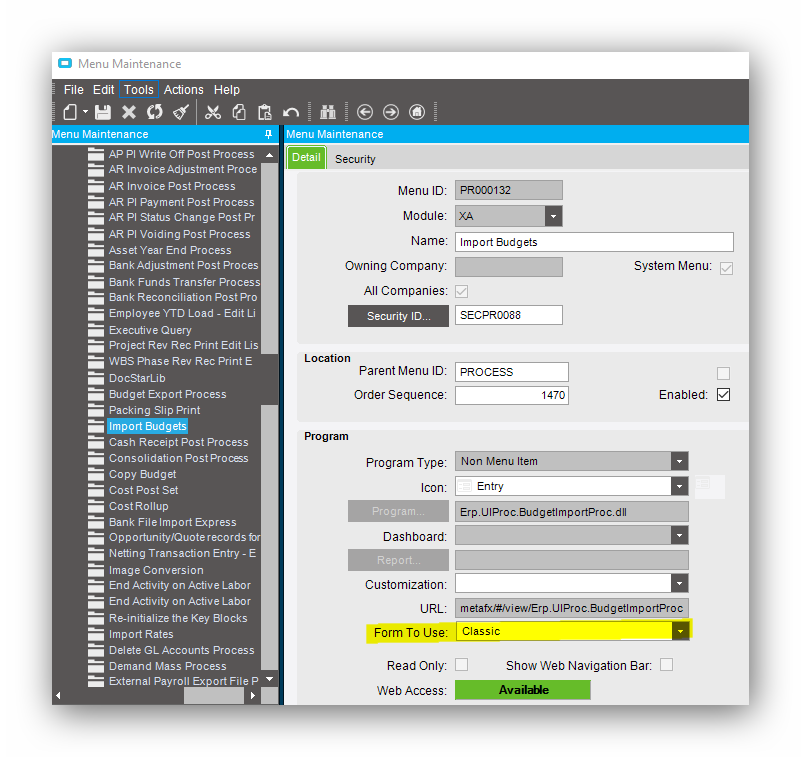Click scroll-right arrow in tree panel
801x757 pixels.
(x=252, y=695)
